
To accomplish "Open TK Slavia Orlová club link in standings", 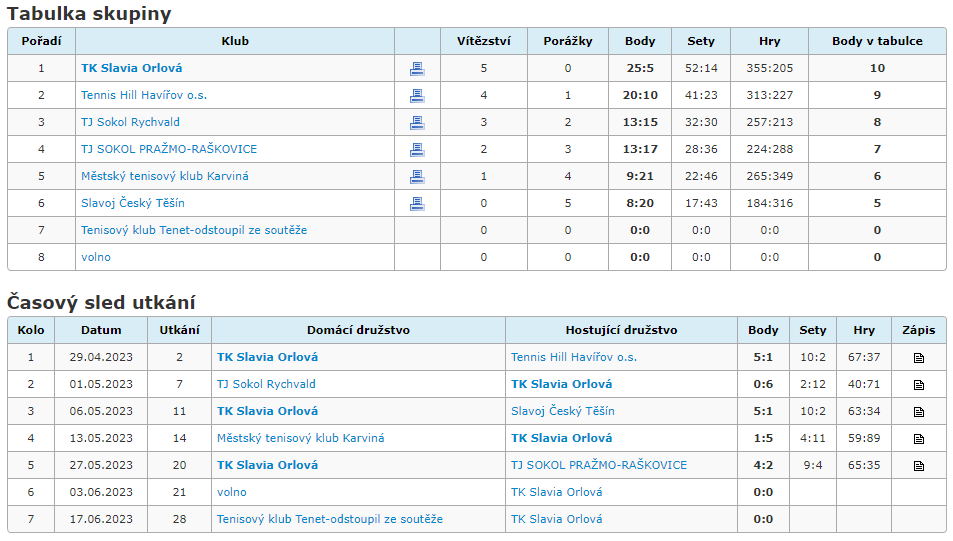I will point(132,68).
